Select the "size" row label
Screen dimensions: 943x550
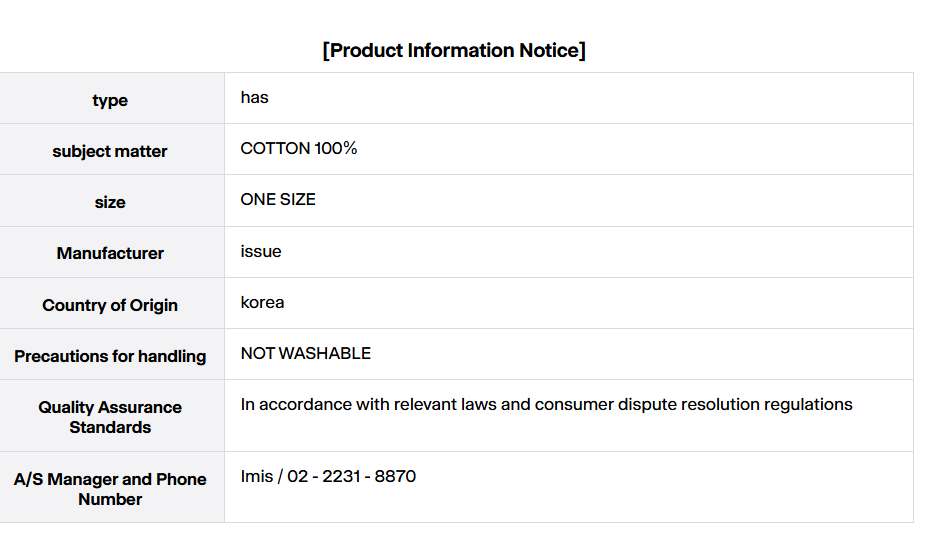(x=110, y=202)
